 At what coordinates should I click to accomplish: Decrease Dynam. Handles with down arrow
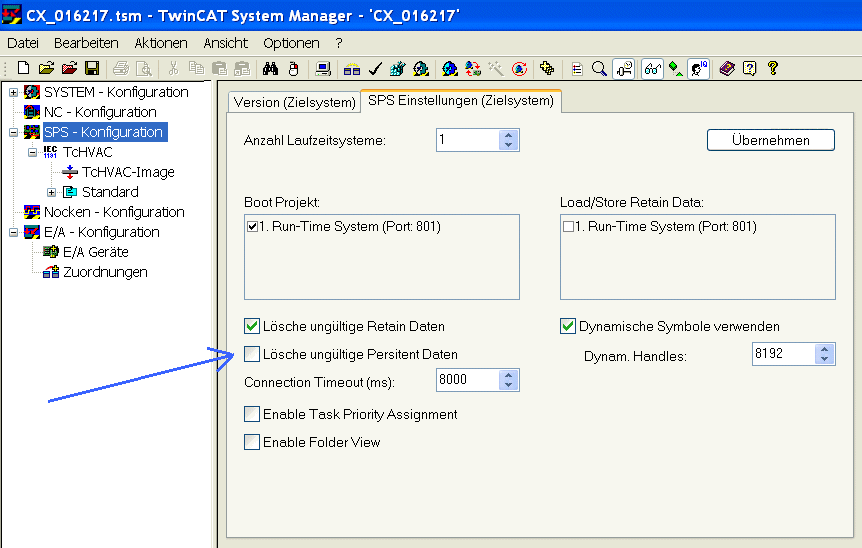pyautogui.click(x=824, y=359)
